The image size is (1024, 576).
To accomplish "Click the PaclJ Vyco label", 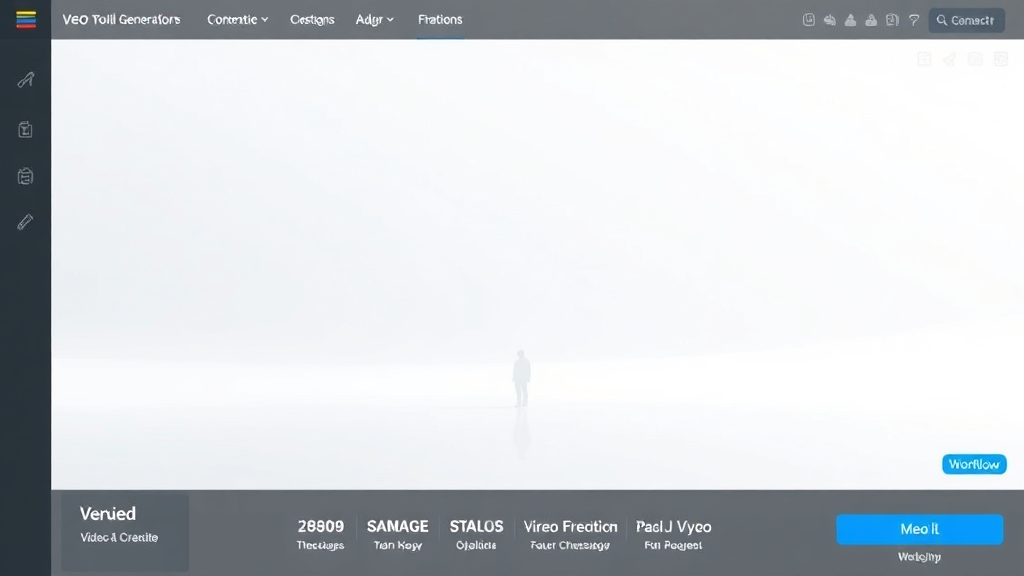I will click(673, 526).
